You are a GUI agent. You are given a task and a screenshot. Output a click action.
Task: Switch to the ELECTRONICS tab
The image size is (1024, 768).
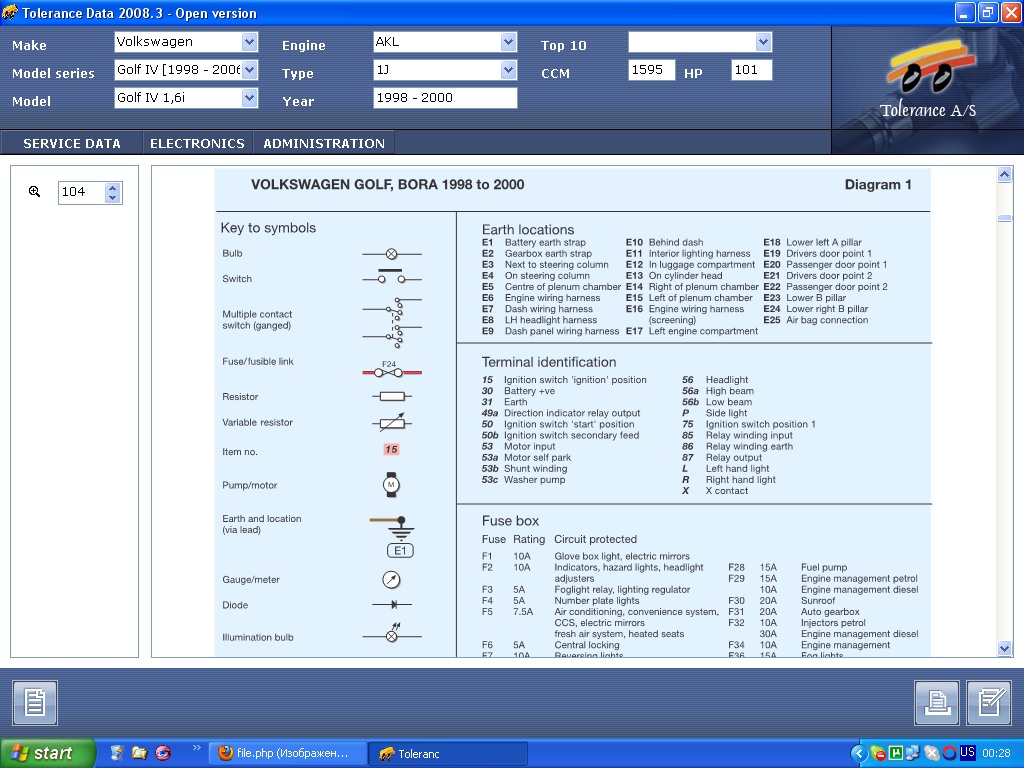tap(197, 143)
